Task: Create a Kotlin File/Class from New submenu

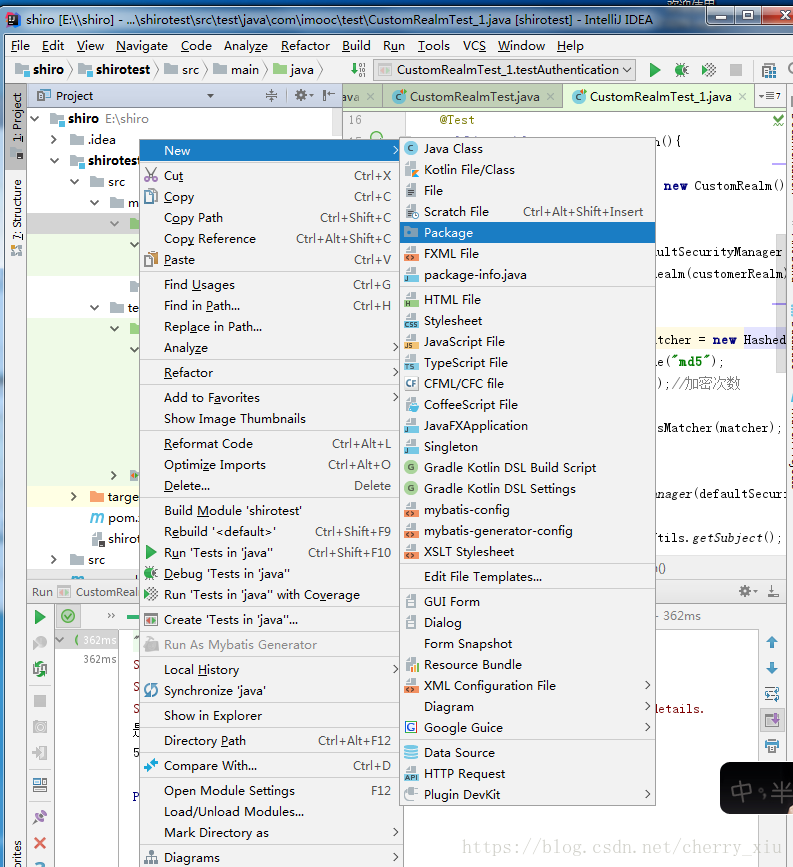Action: click(528, 170)
